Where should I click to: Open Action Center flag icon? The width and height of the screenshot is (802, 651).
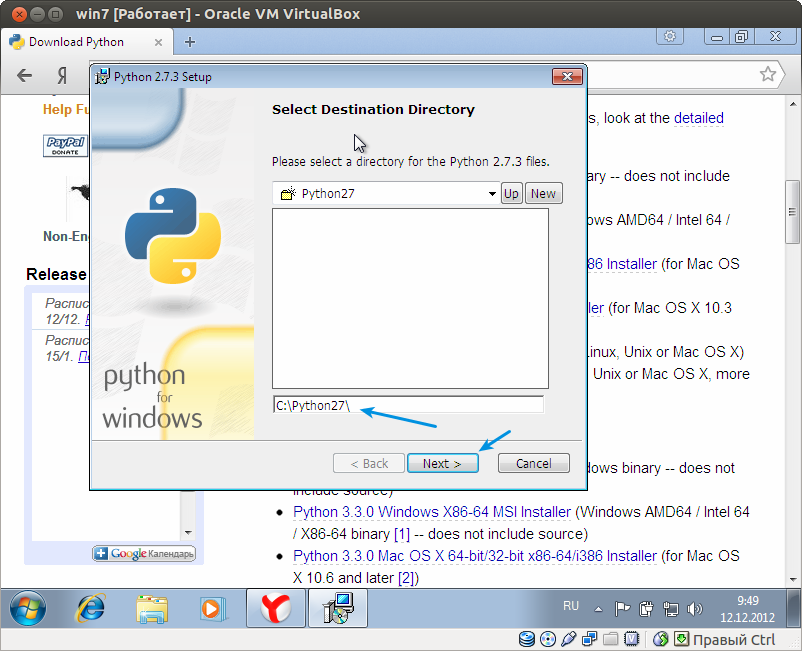click(x=622, y=609)
